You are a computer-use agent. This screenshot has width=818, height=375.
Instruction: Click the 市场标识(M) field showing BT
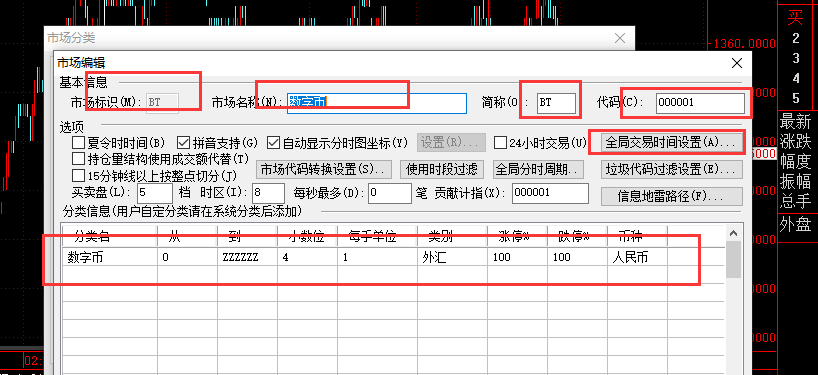tap(163, 103)
